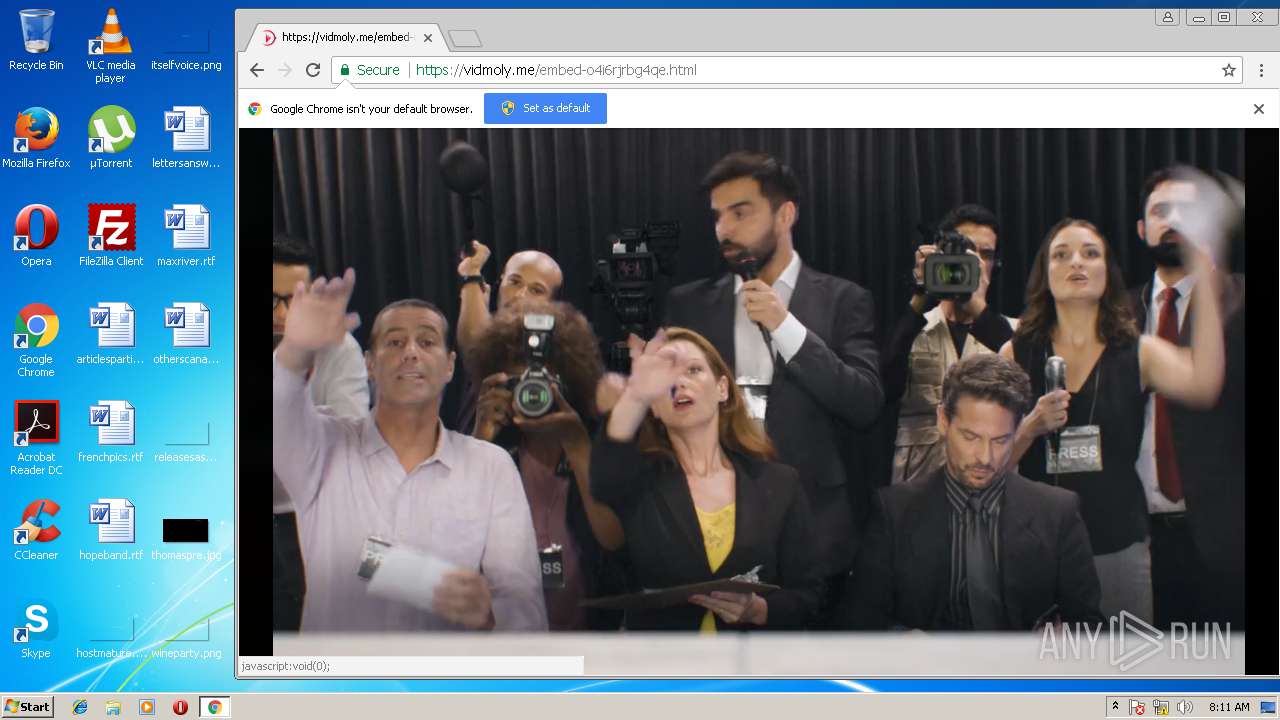Select hostmature... desktop file
1280x720 pixels.
coord(111,636)
